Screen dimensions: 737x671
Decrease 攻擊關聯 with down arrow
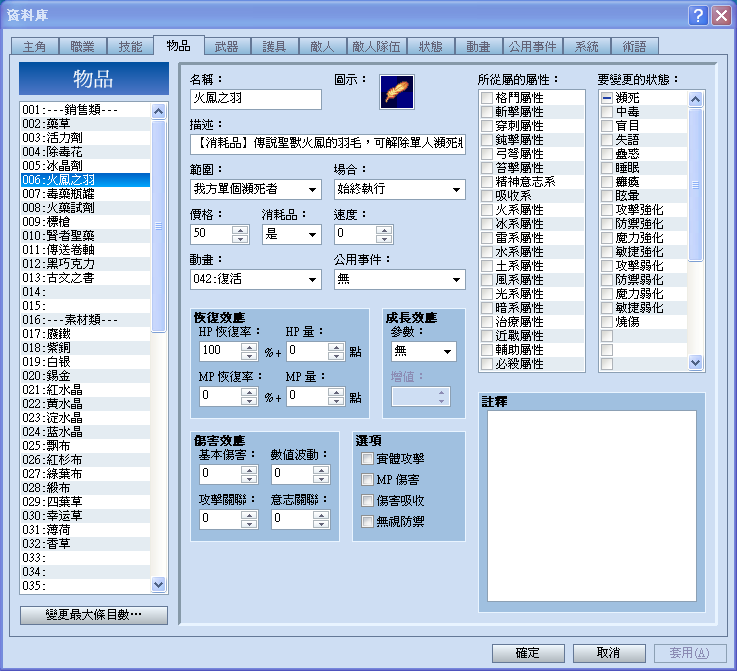click(x=249, y=525)
